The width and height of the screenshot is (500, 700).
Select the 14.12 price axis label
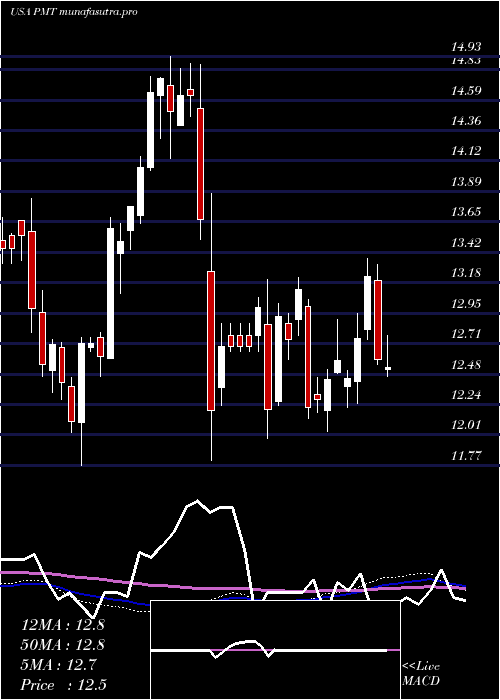point(466,151)
